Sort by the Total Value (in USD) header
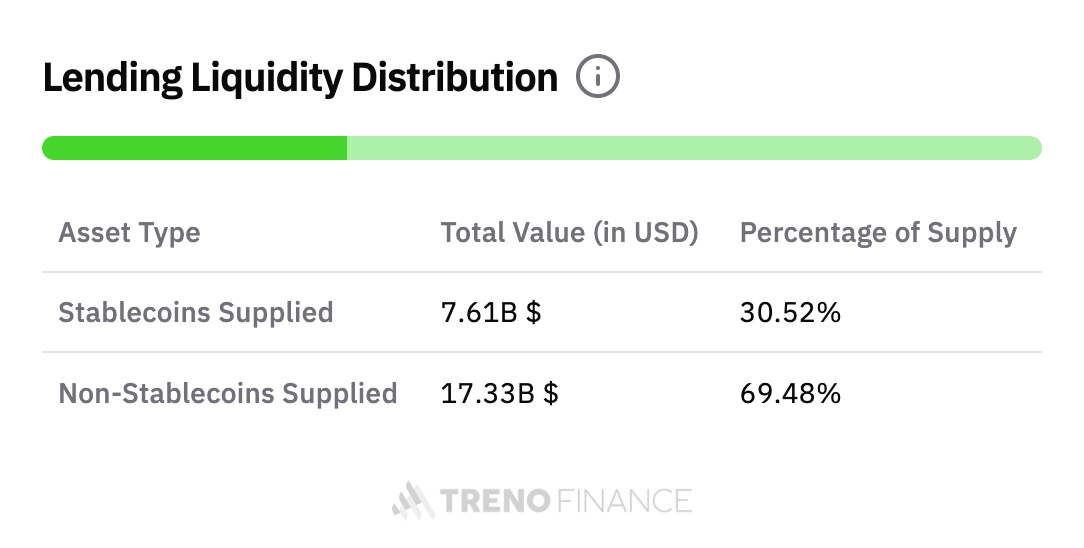This screenshot has height=548, width=1084. tap(569, 233)
